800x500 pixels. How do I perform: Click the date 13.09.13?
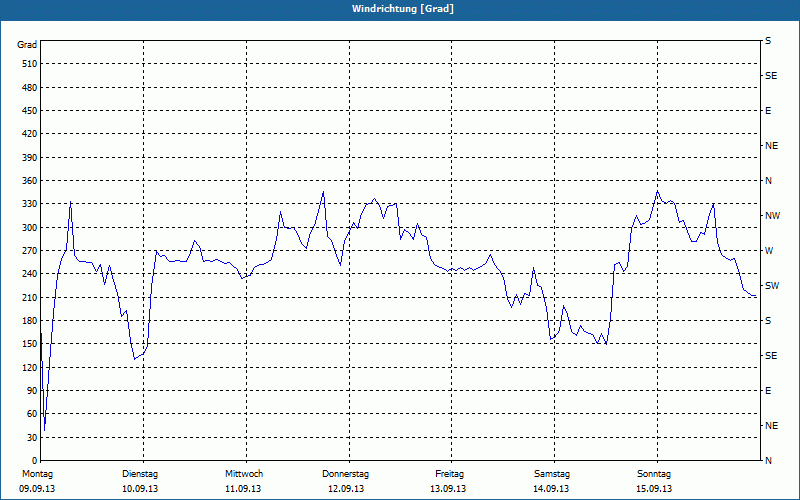(448, 489)
